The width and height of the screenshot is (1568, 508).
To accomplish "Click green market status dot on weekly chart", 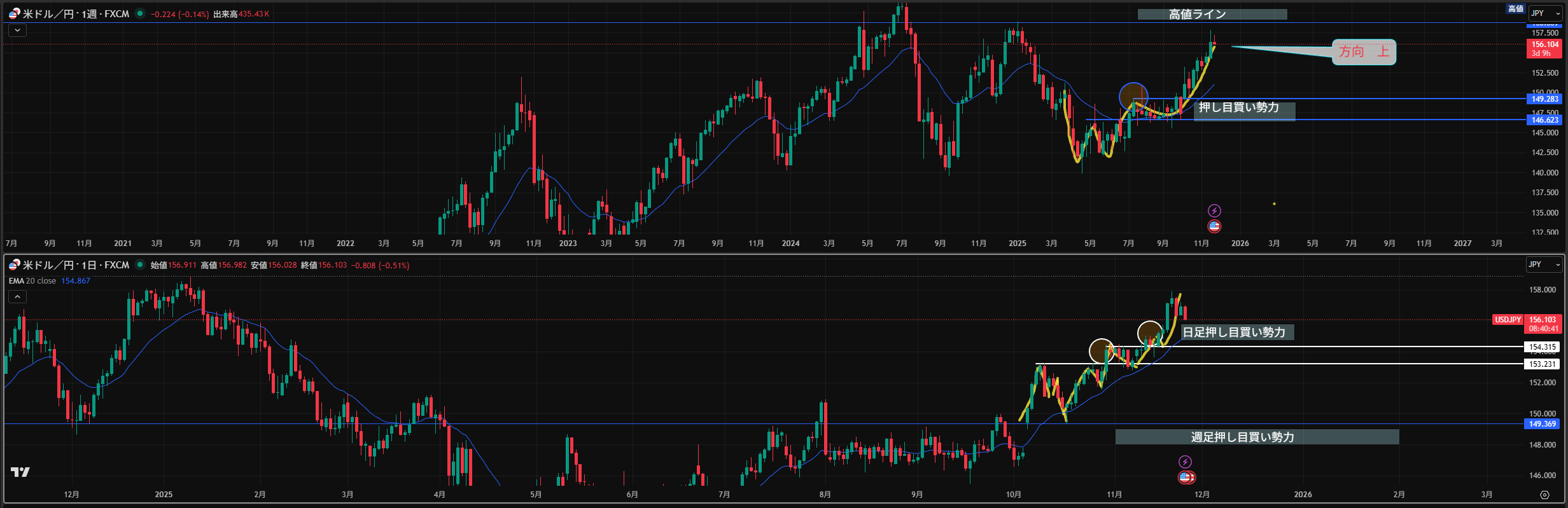I will (x=140, y=13).
